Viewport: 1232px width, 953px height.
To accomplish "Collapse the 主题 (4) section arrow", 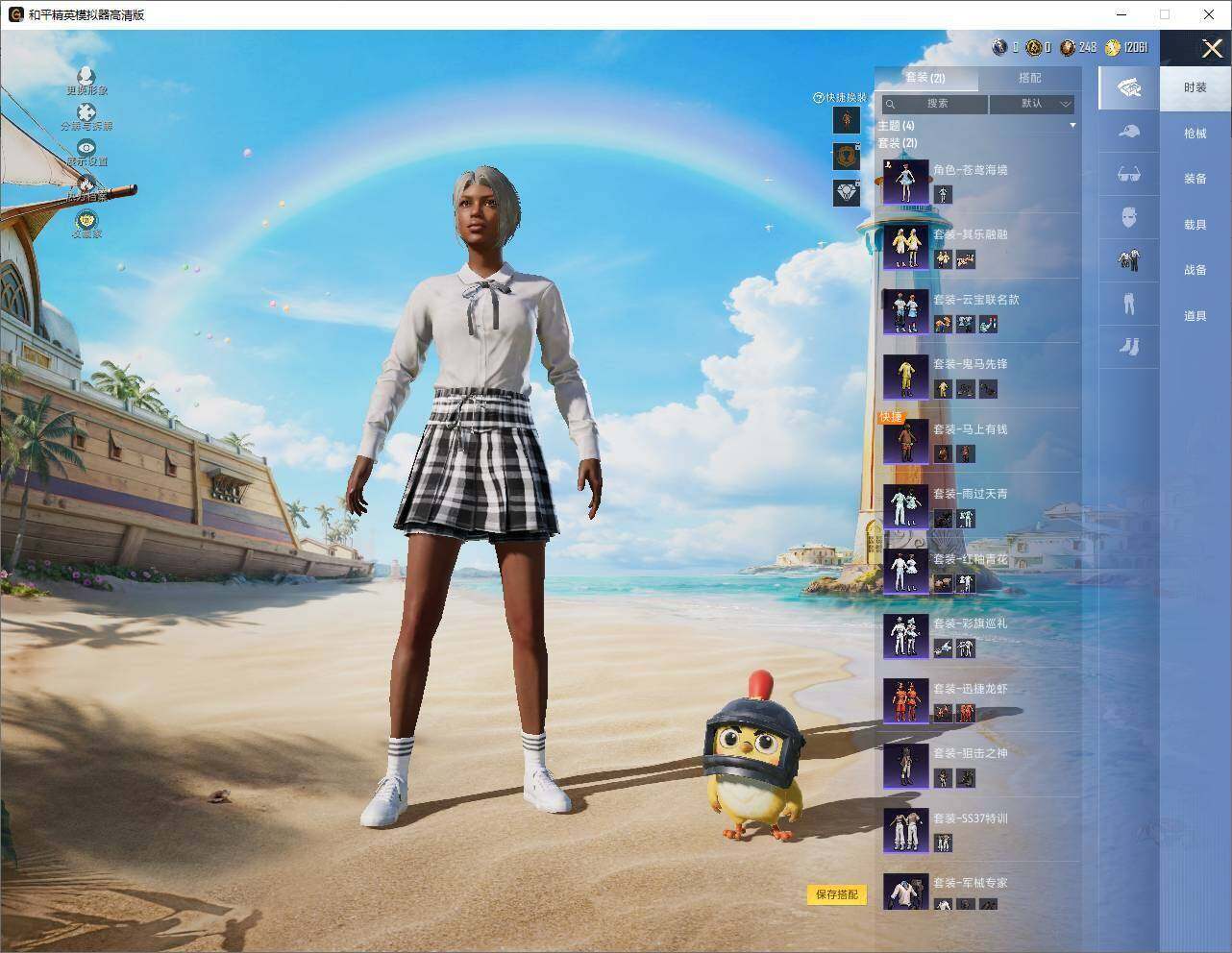I will (1072, 126).
